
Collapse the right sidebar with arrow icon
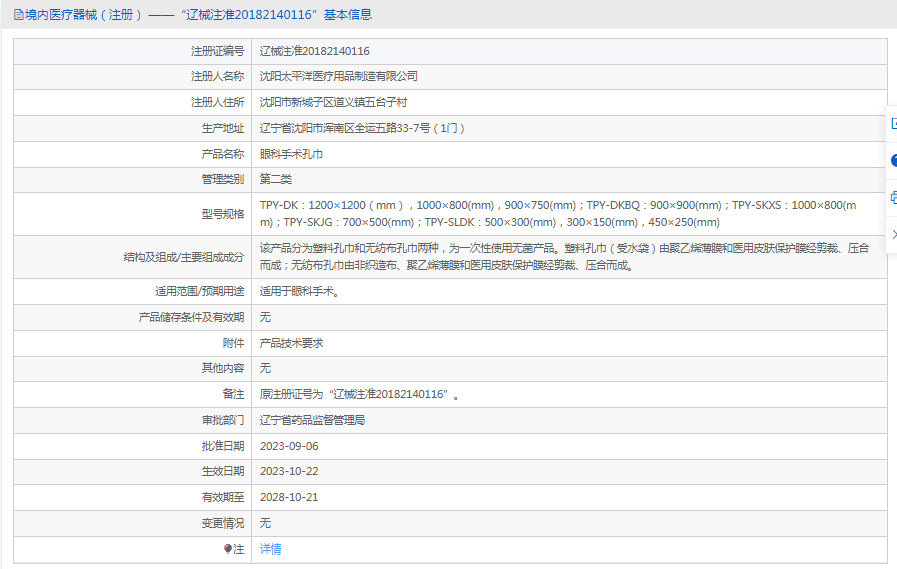click(x=893, y=234)
